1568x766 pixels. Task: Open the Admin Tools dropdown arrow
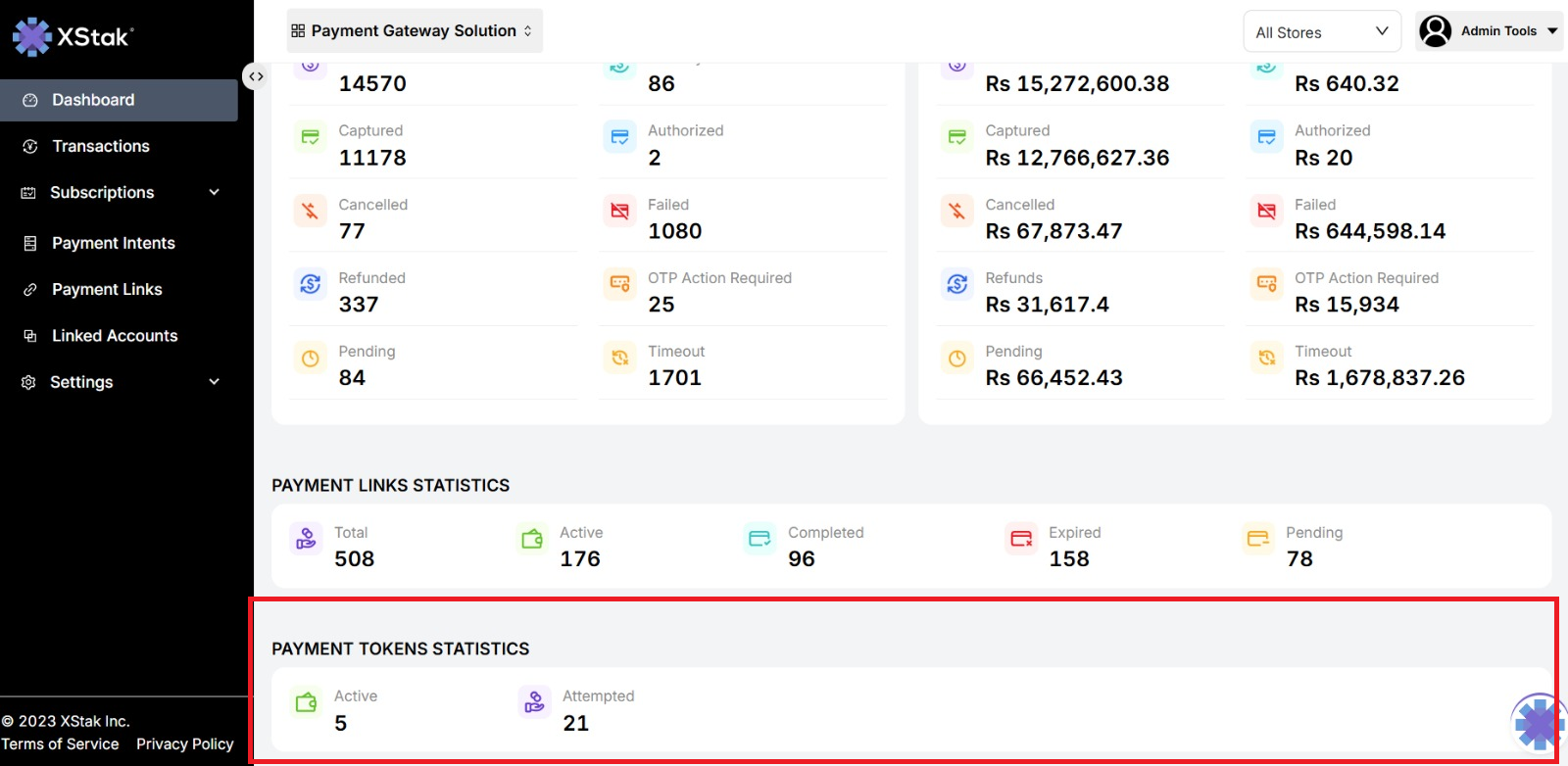pyautogui.click(x=1552, y=31)
